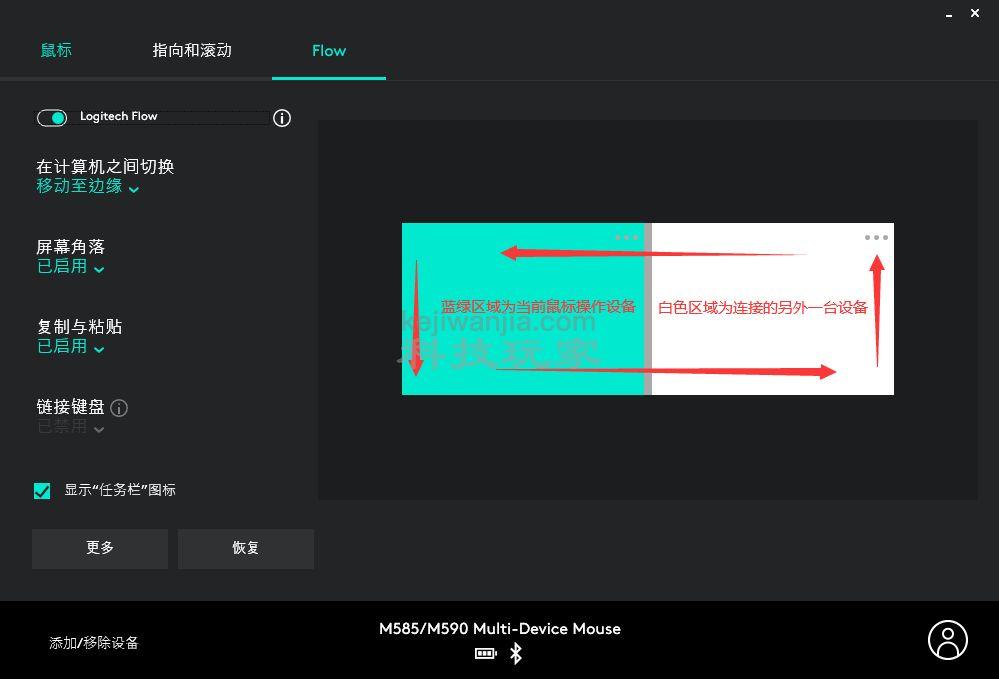Click the ellipsis menu on the teal screen

point(627,237)
